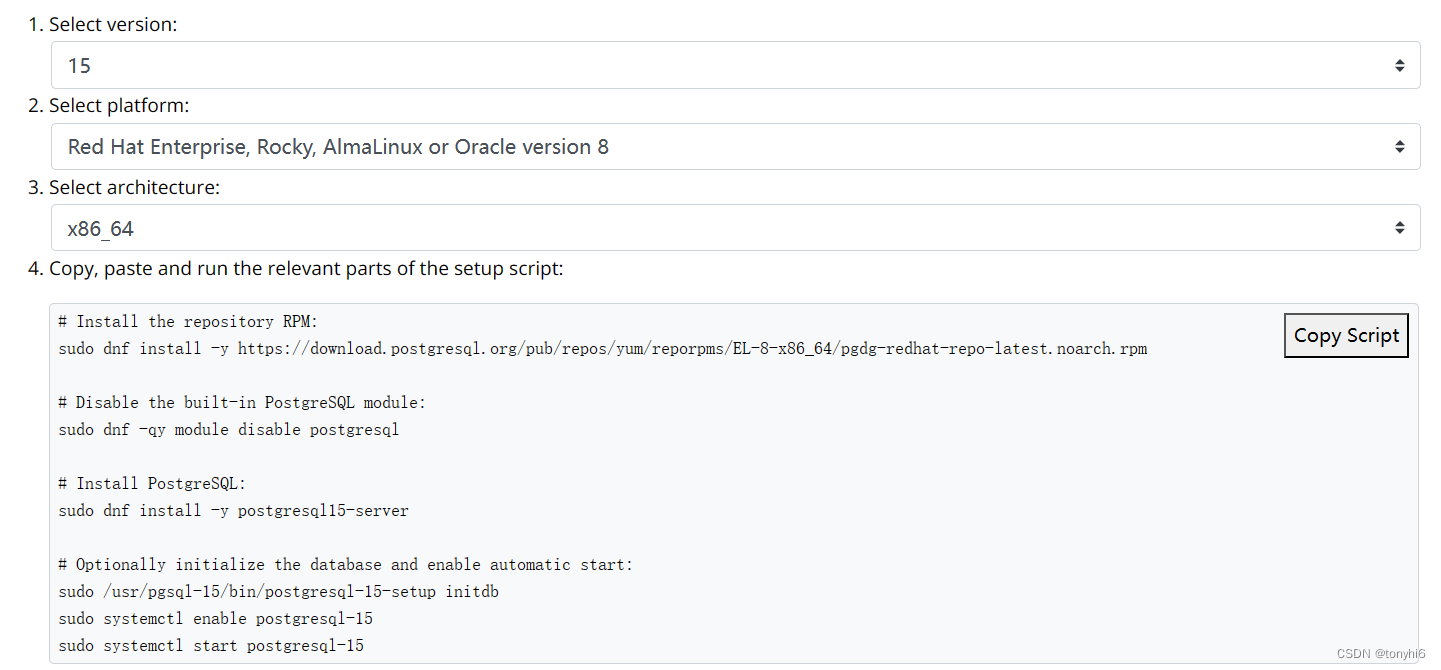Click the Copy Script button
Screen dimensions: 1441x670
point(1346,335)
